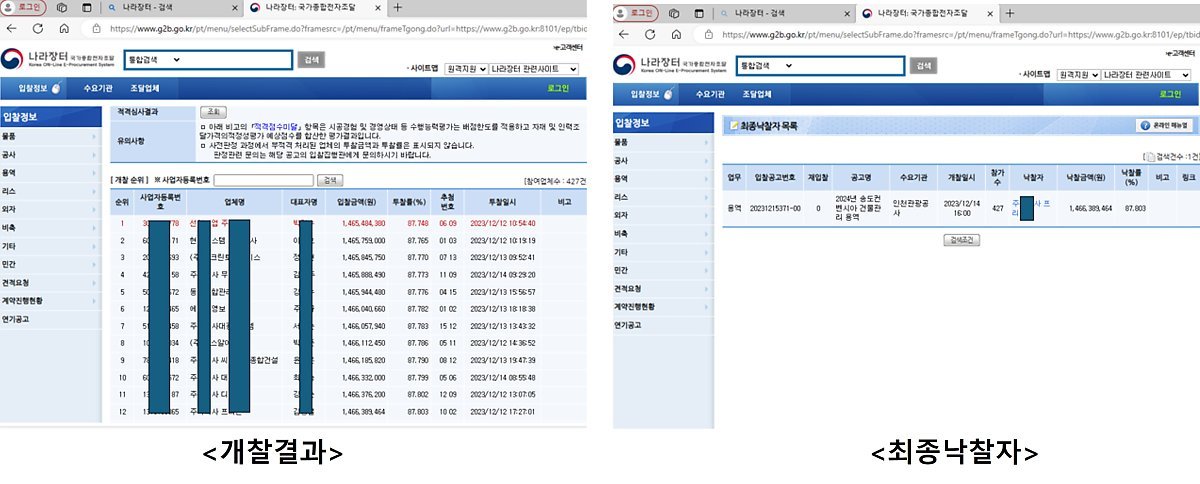Click the green 로그인 link in the right window
Viewport: 1200px width, 484px height.
1170,93
